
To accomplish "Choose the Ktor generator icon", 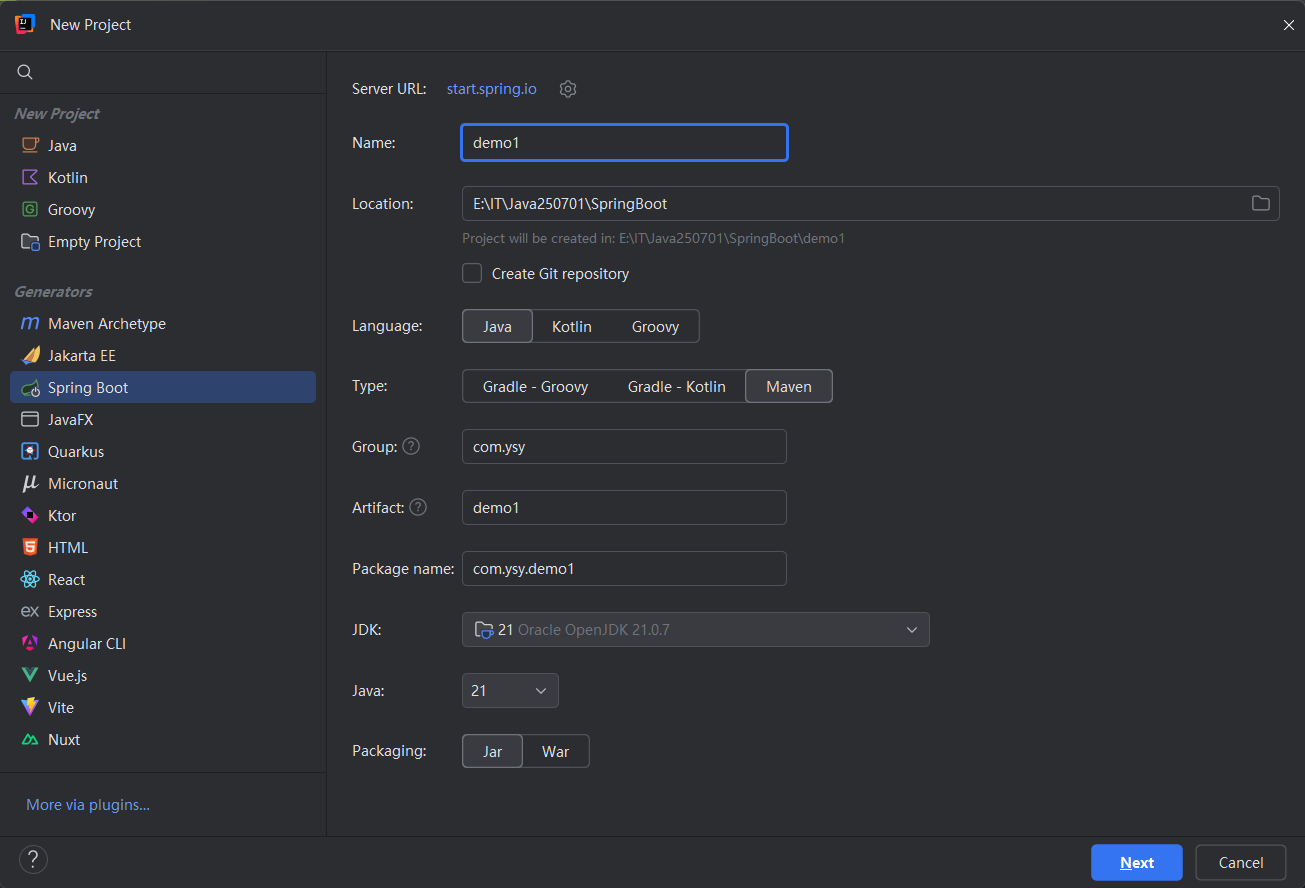I will coord(30,515).
